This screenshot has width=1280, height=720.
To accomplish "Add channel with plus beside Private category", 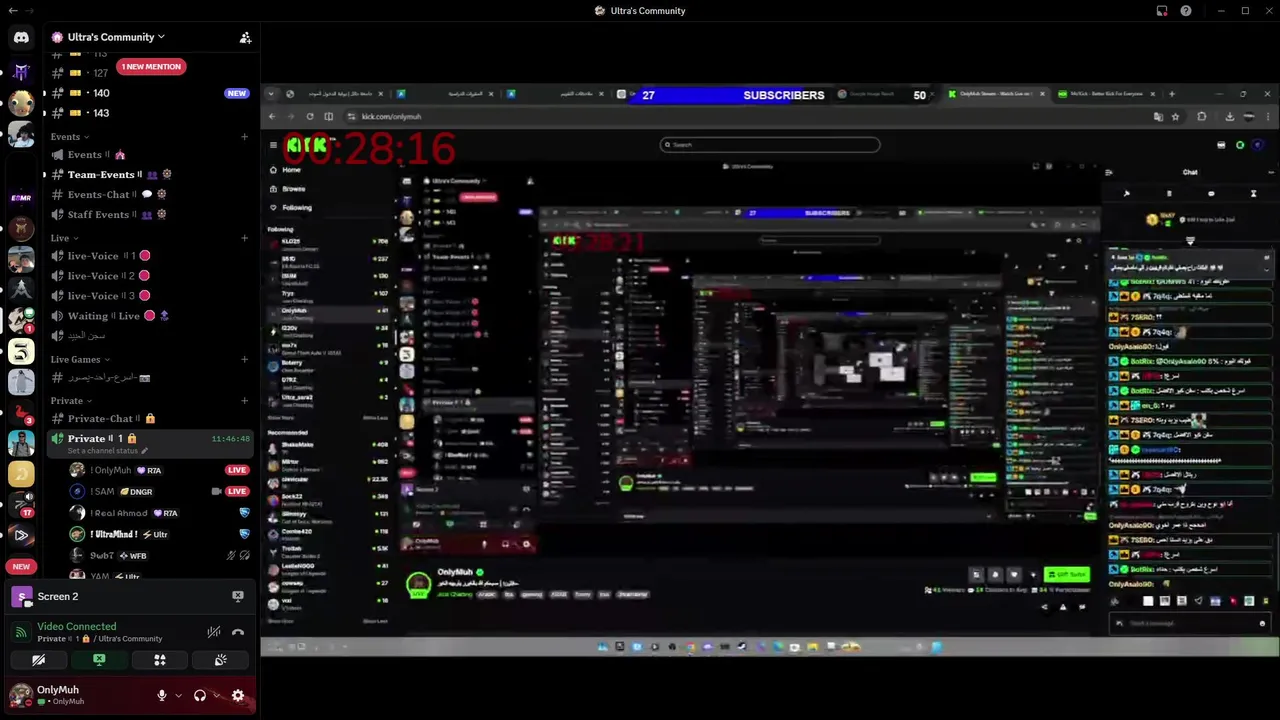I will [x=244, y=401].
